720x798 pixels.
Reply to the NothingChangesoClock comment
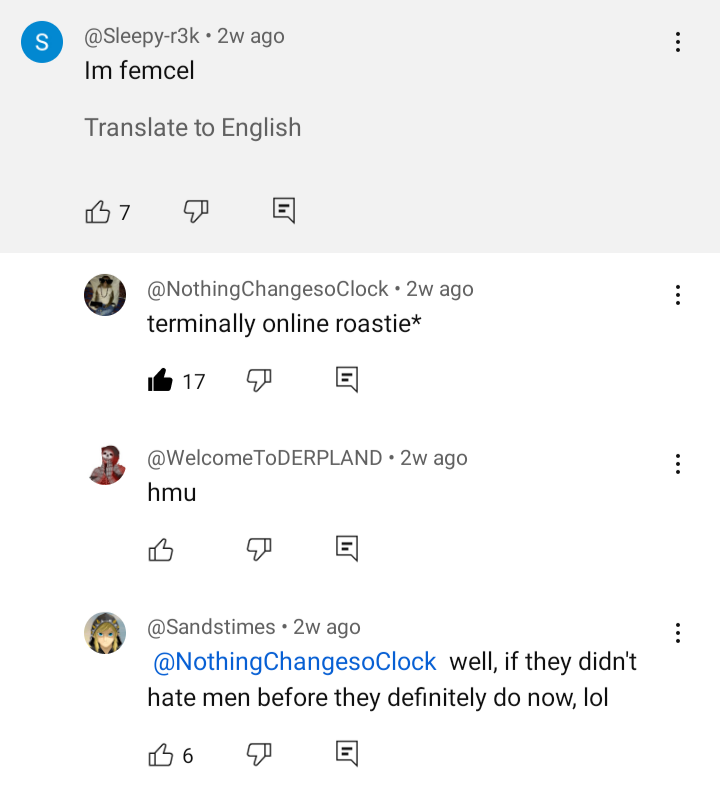346,379
